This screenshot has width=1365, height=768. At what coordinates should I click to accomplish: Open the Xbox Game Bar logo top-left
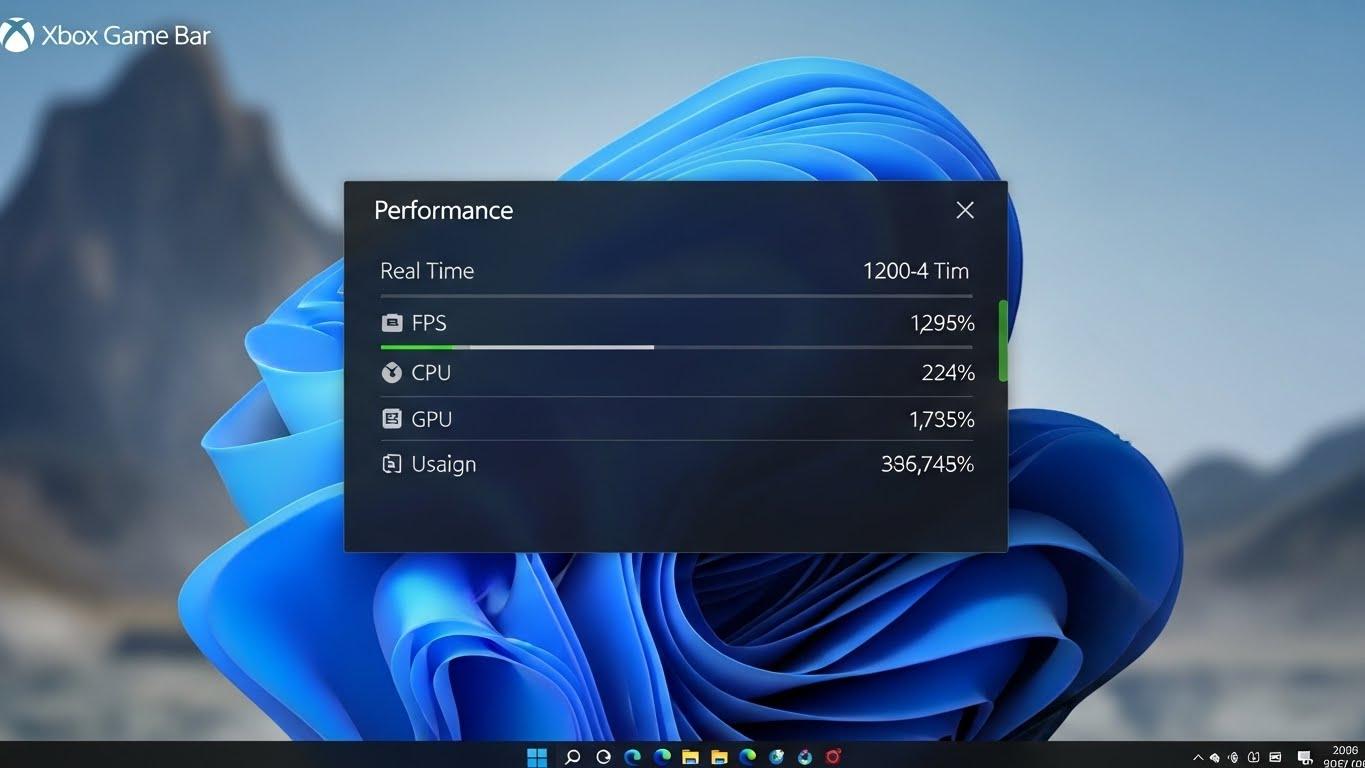click(x=16, y=34)
